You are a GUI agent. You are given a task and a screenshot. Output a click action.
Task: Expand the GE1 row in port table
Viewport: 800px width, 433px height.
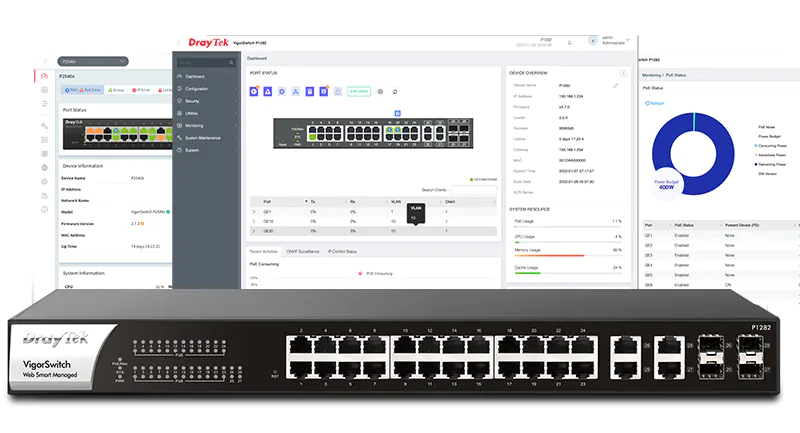click(254, 212)
